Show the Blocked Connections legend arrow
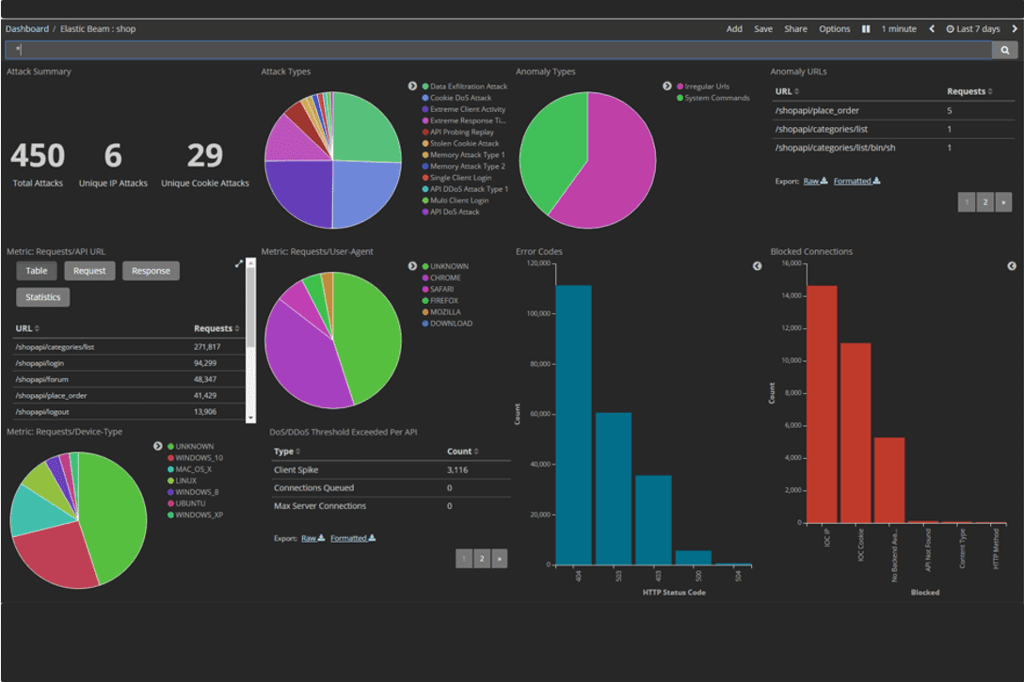This screenshot has height=682, width=1024. pyautogui.click(x=1012, y=266)
